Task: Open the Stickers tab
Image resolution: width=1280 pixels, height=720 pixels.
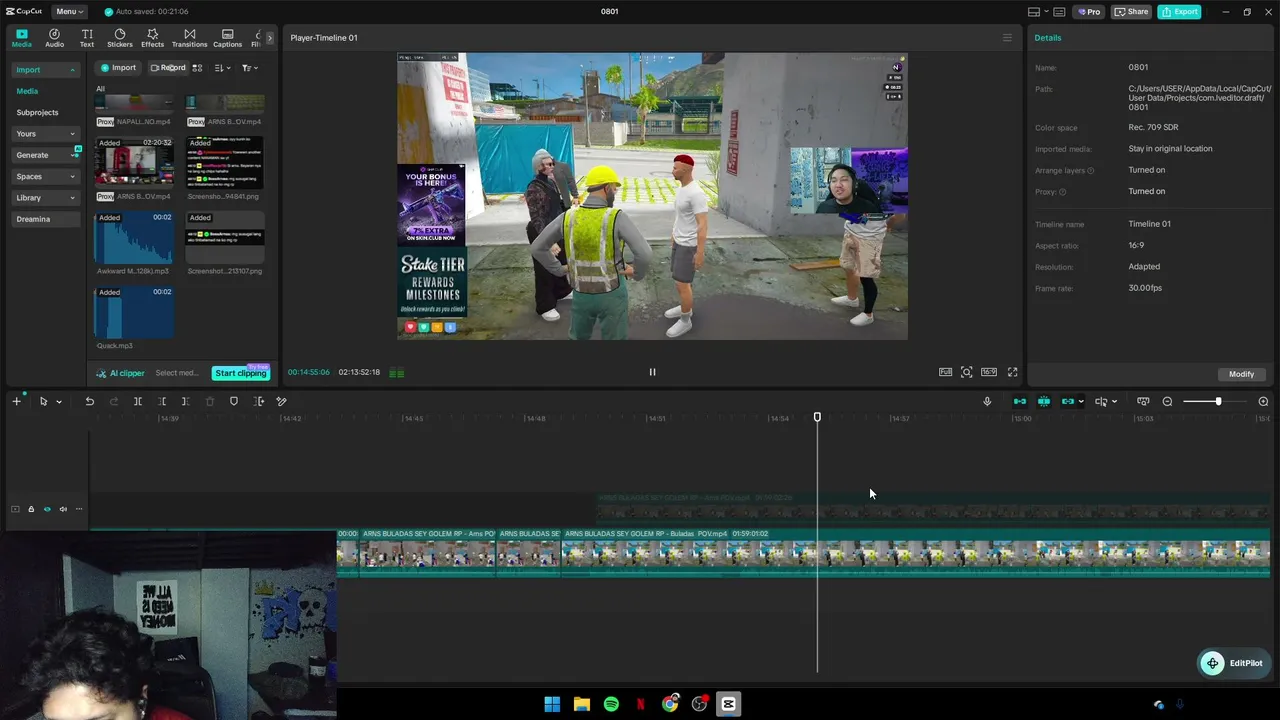Action: click(120, 38)
